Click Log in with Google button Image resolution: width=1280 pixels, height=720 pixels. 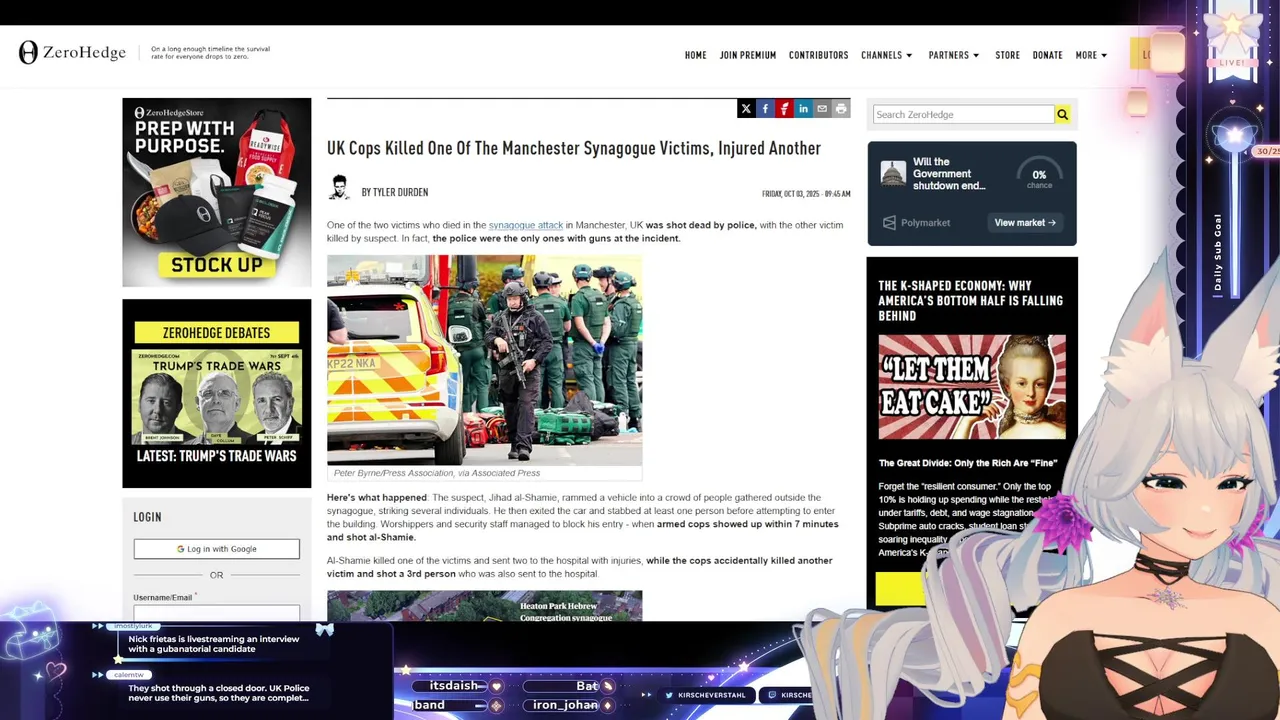pyautogui.click(x=217, y=549)
